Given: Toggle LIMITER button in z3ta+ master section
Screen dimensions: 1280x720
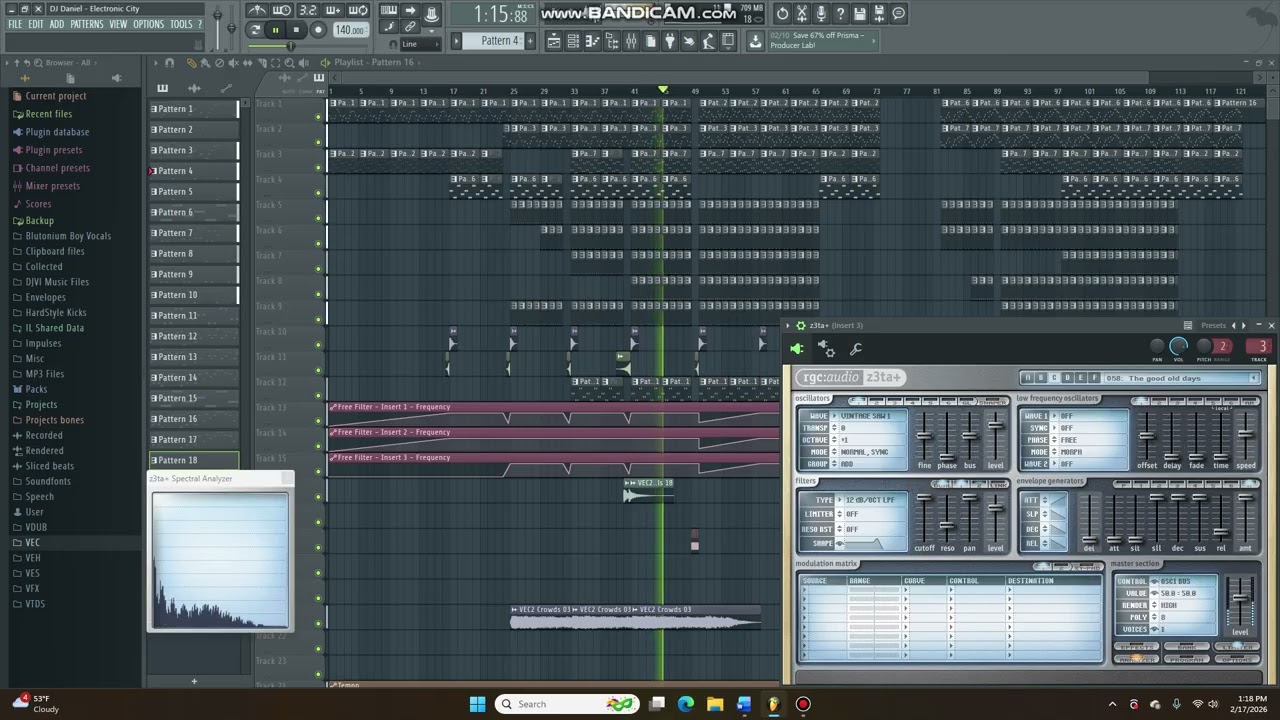Looking at the screenshot, I should click(x=1237, y=647).
